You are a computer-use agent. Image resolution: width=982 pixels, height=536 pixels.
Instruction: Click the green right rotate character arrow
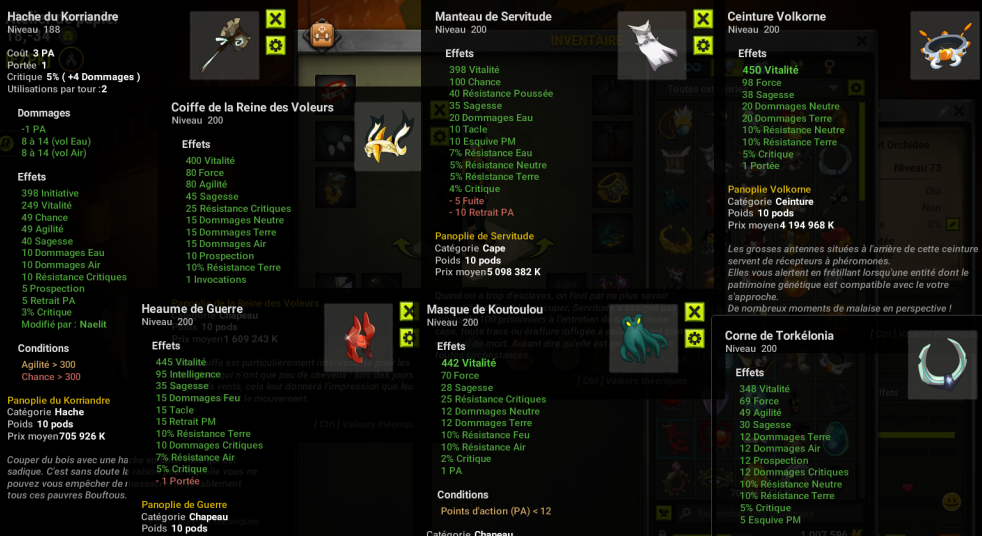pos(544,245)
